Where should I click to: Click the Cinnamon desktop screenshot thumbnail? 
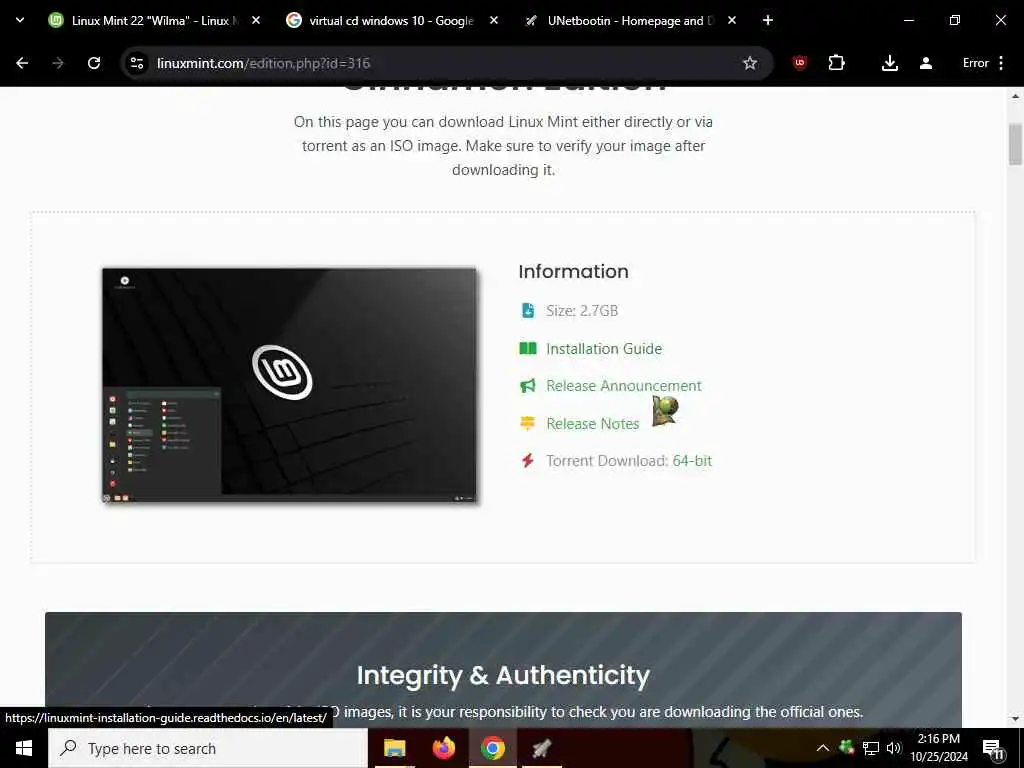(x=289, y=385)
